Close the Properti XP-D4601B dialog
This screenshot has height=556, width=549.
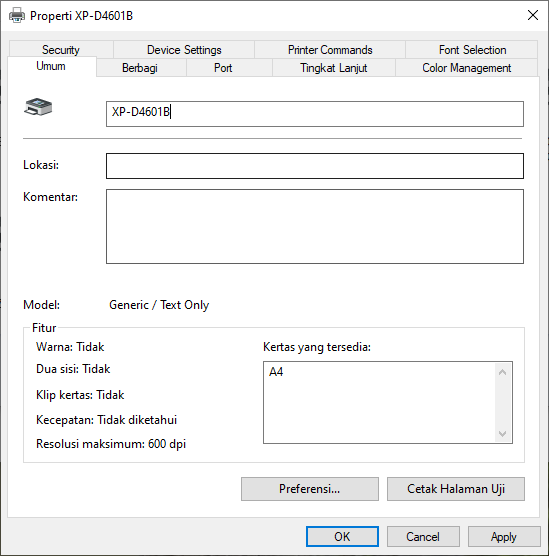[533, 15]
